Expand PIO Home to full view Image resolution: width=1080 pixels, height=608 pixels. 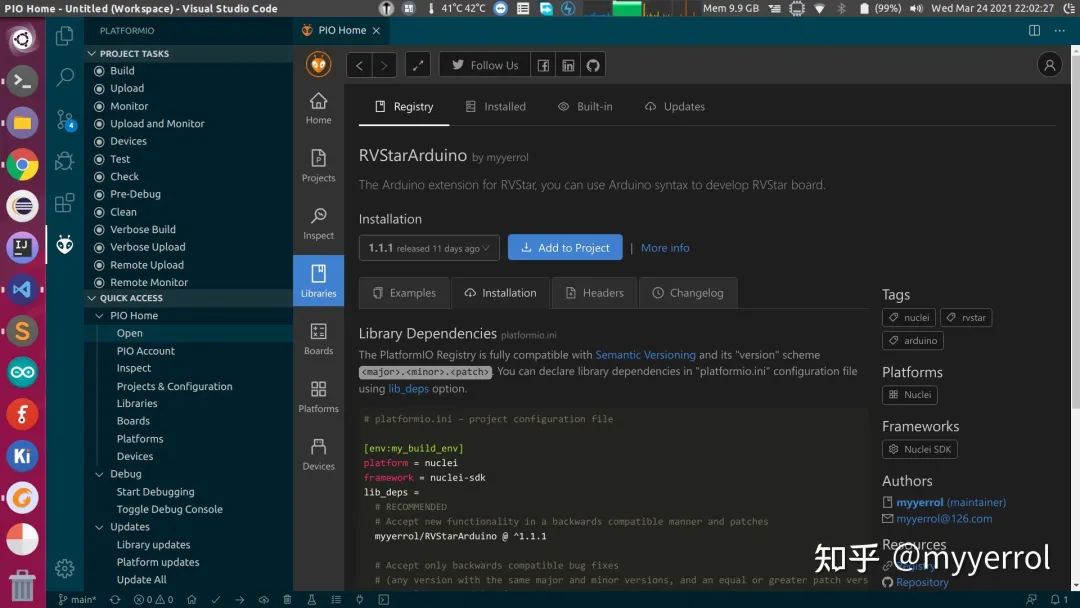417,65
